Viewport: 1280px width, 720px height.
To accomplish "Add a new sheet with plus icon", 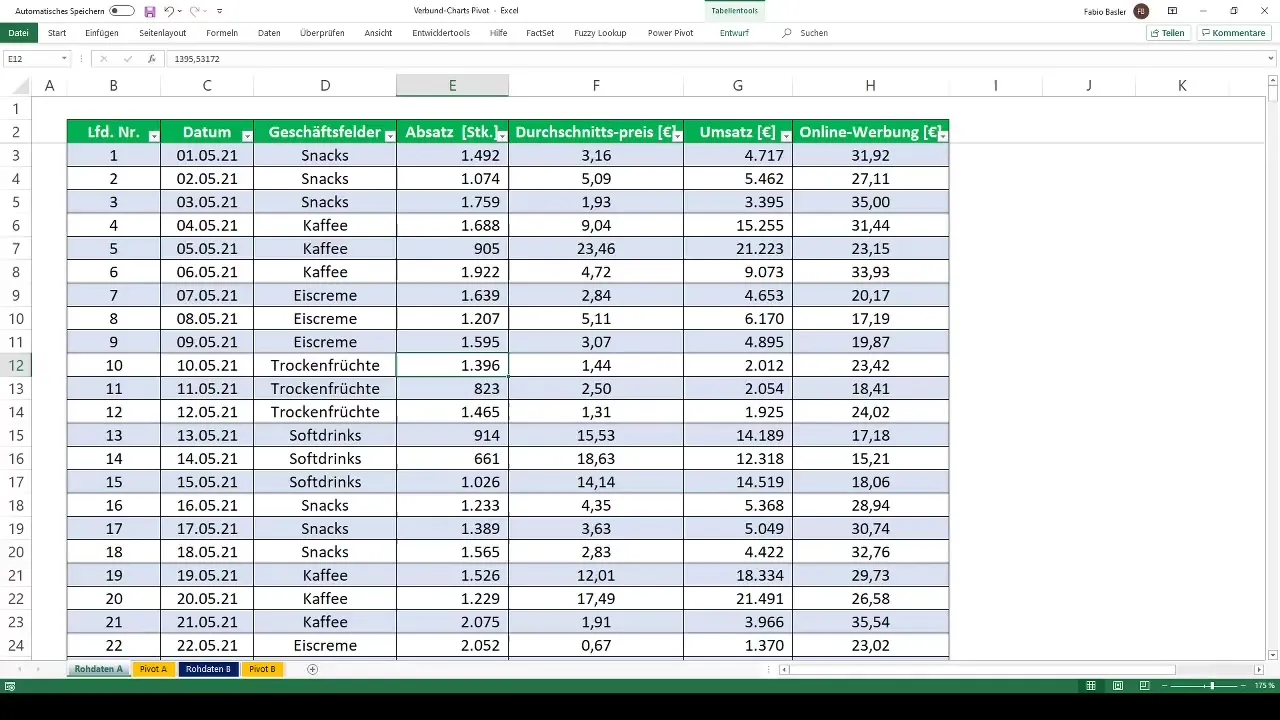I will [x=312, y=669].
